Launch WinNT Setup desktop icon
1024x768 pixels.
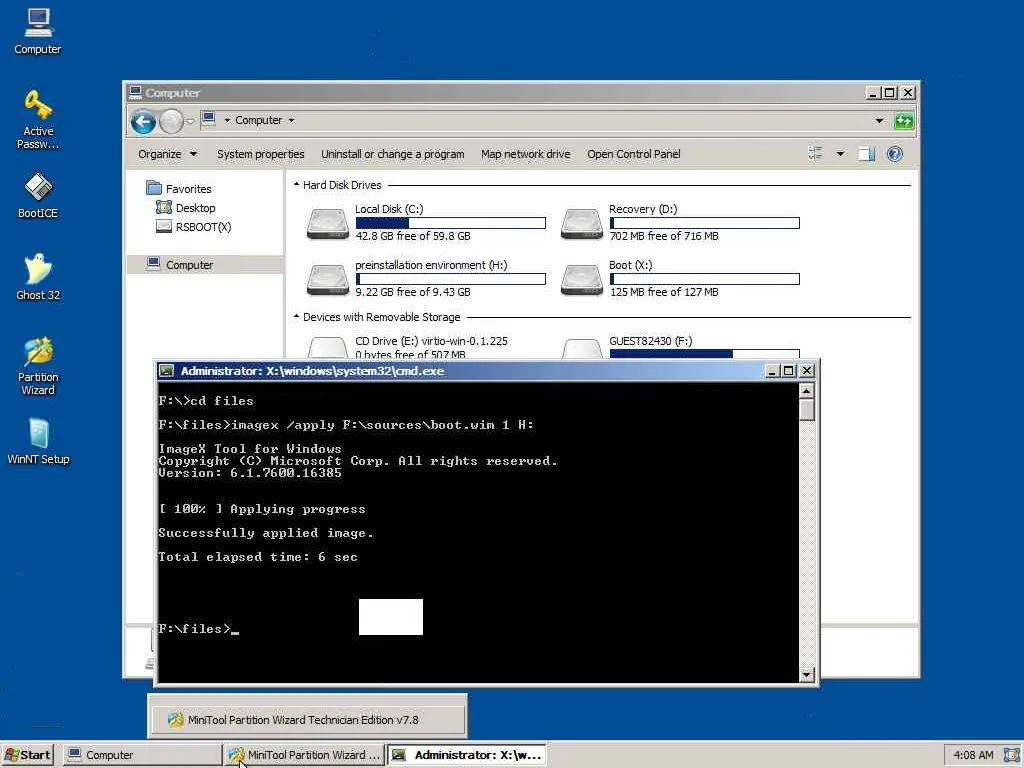click(x=38, y=441)
